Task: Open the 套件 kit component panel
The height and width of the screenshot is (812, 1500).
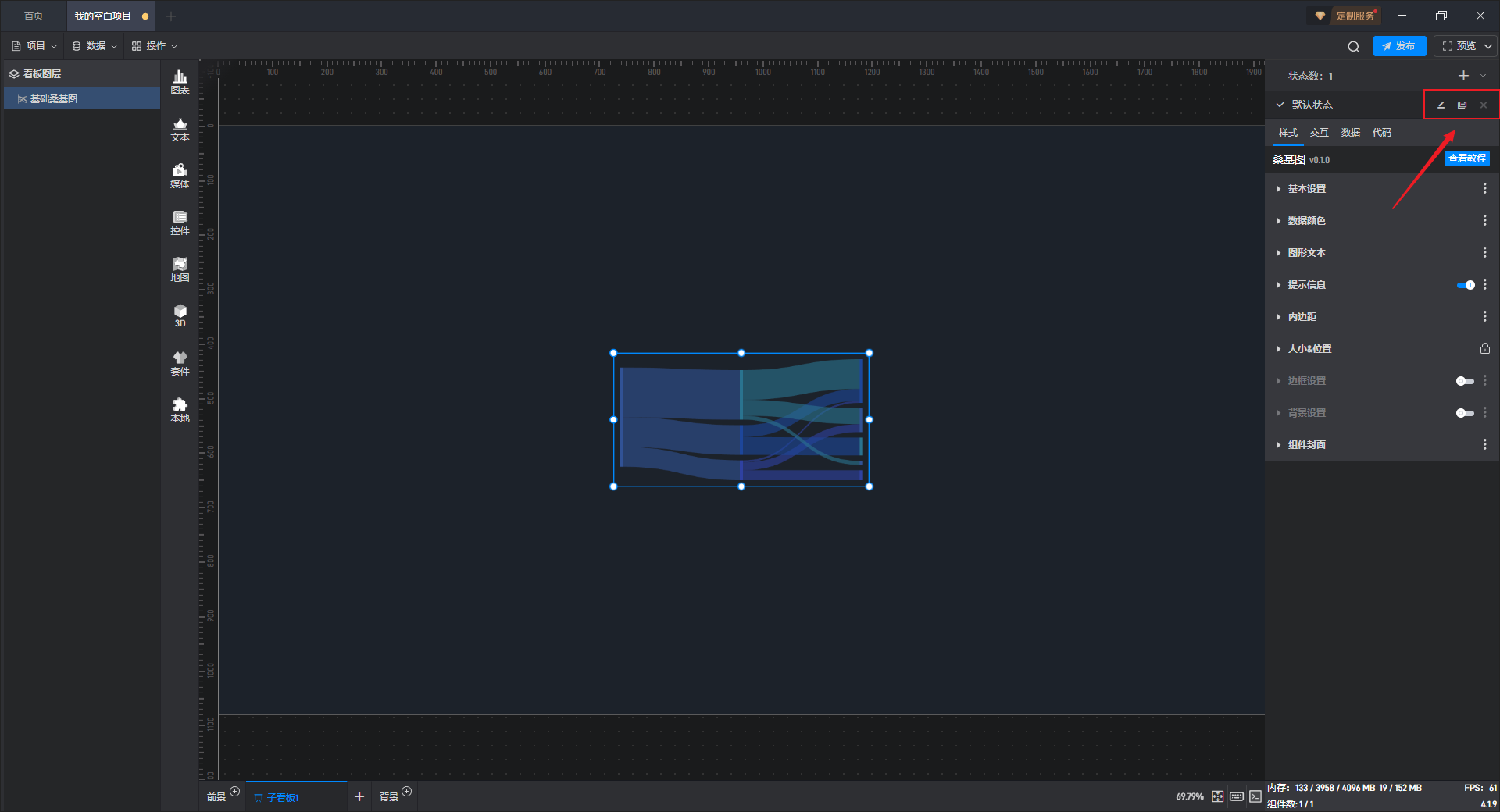Action: pos(180,363)
